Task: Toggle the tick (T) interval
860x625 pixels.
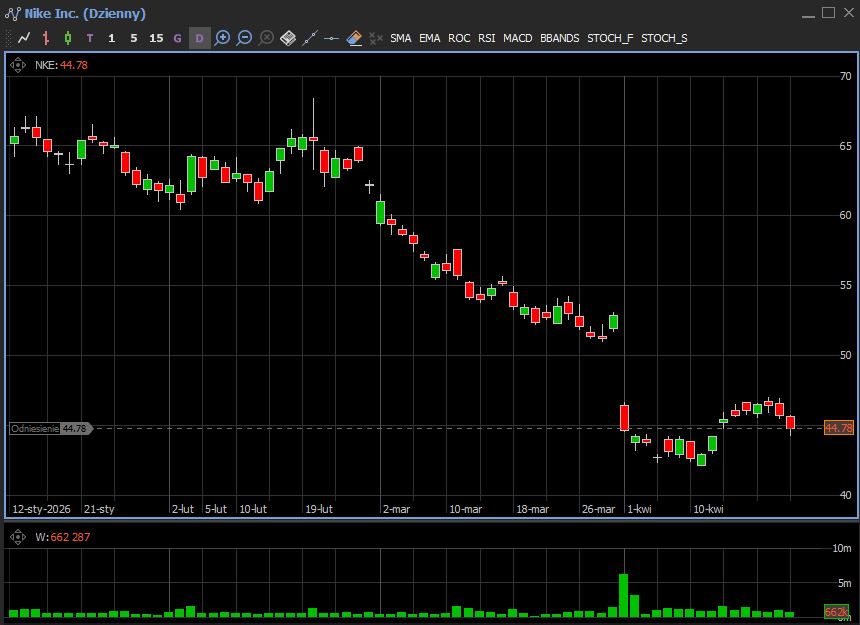Action: point(90,38)
